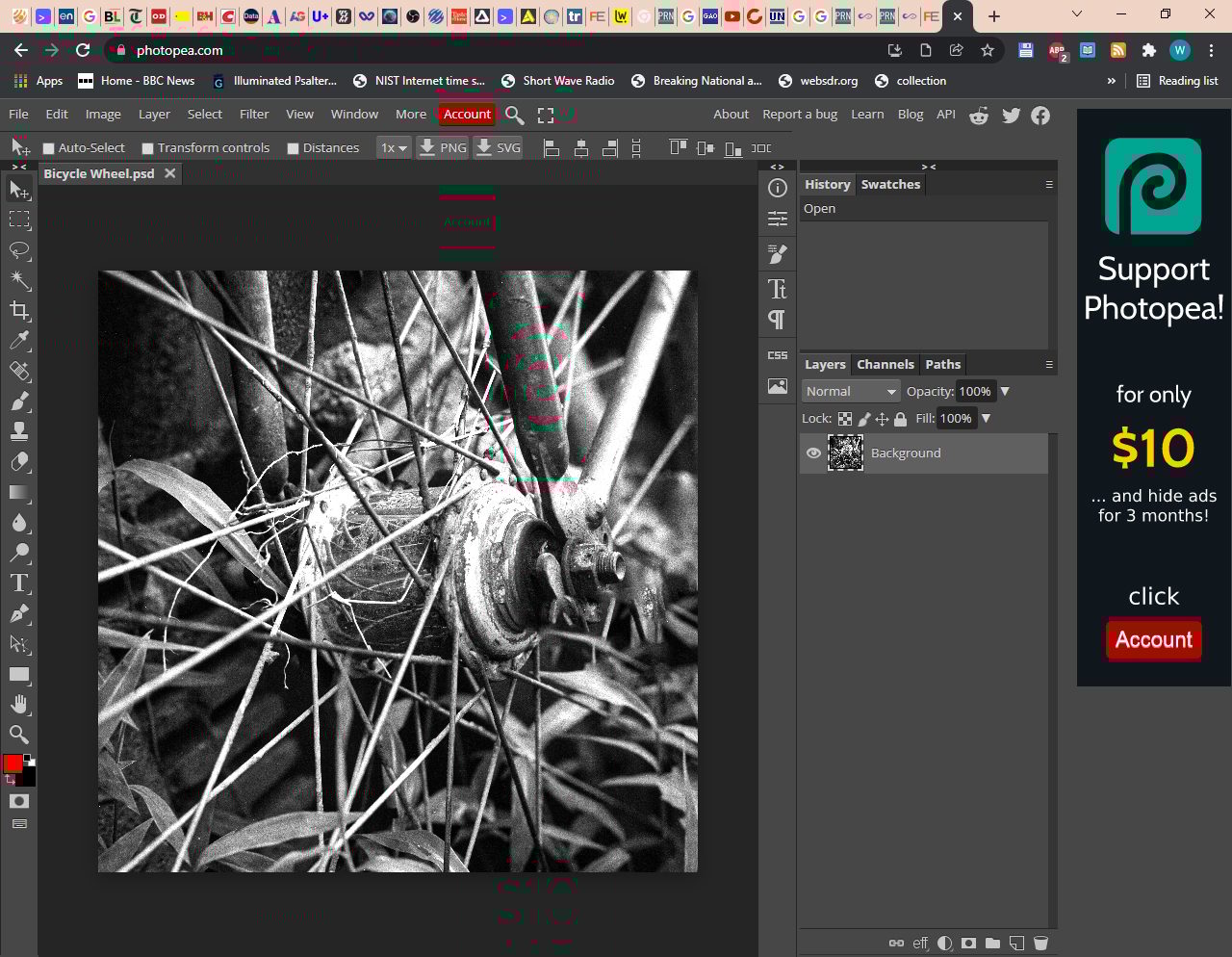Collapse the right panels with arrows
The height and width of the screenshot is (957, 1232).
click(929, 167)
